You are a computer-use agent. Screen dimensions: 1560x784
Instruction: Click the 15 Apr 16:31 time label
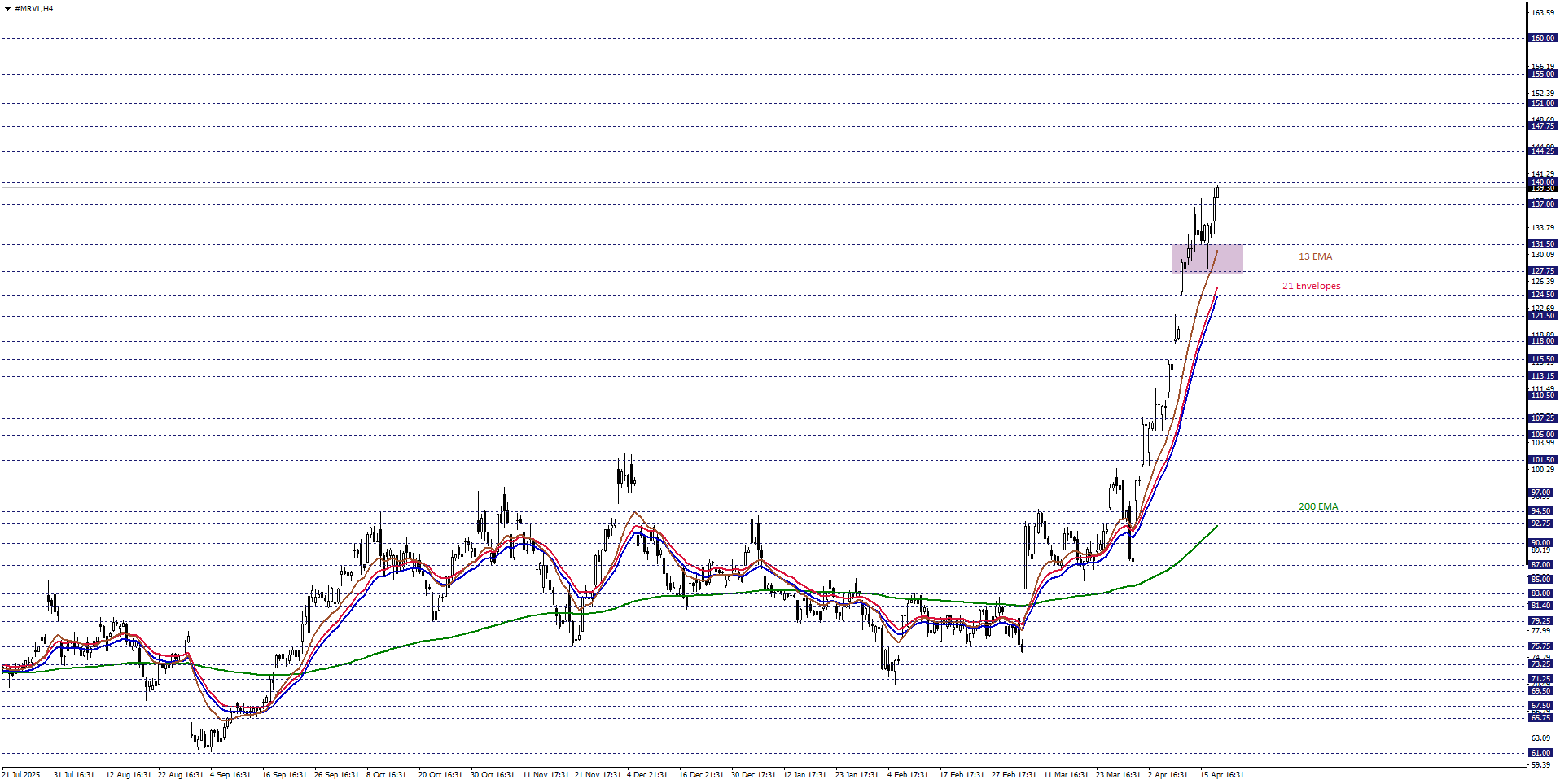[x=1221, y=775]
